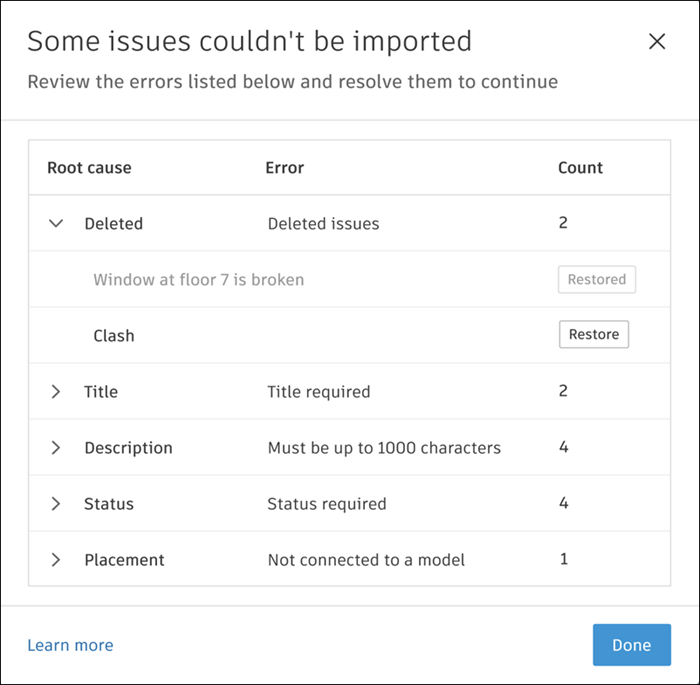Click the Root cause column header
700x685 pixels.
(89, 168)
